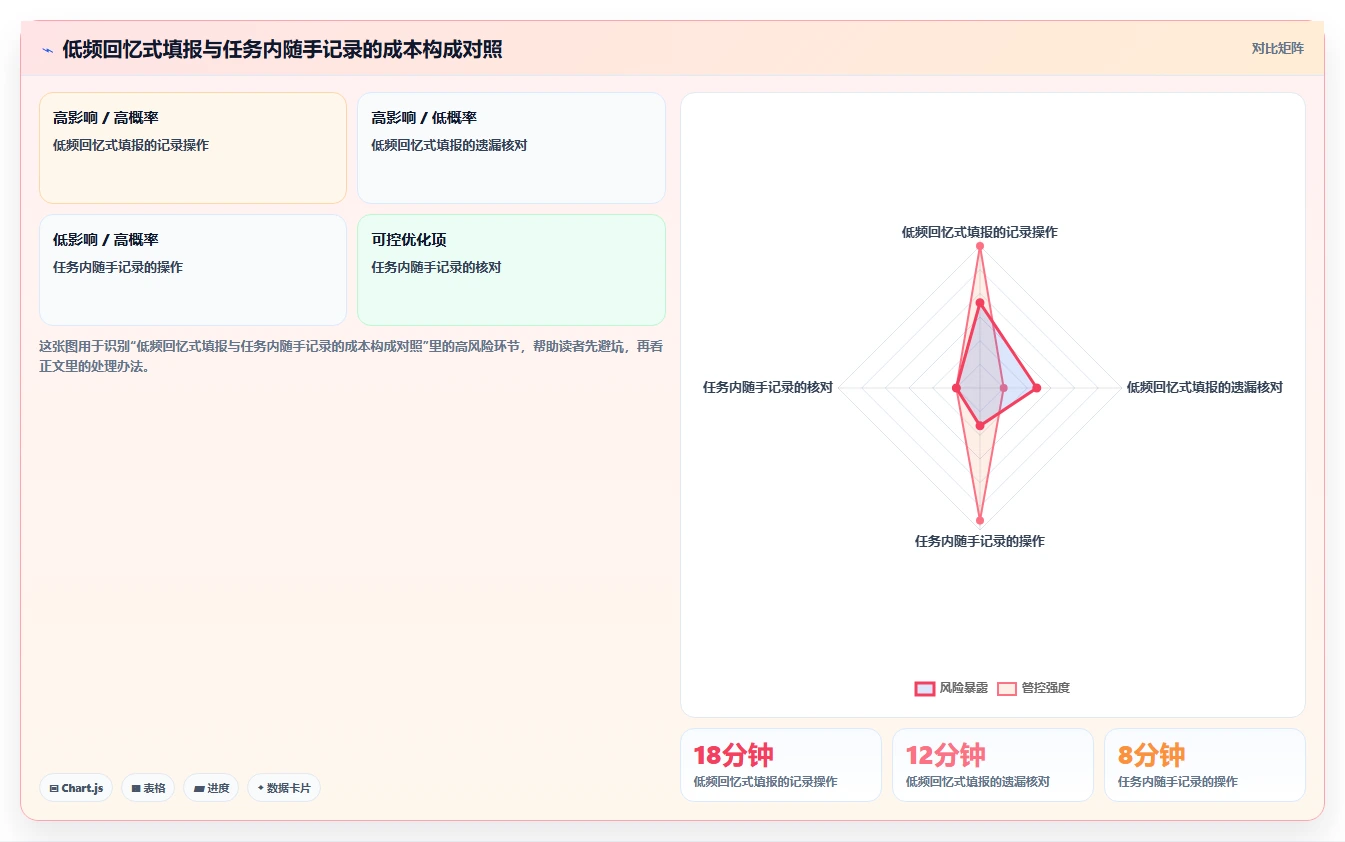The width and height of the screenshot is (1345, 842).
Task: Click the top outer radar data point
Action: [979, 246]
